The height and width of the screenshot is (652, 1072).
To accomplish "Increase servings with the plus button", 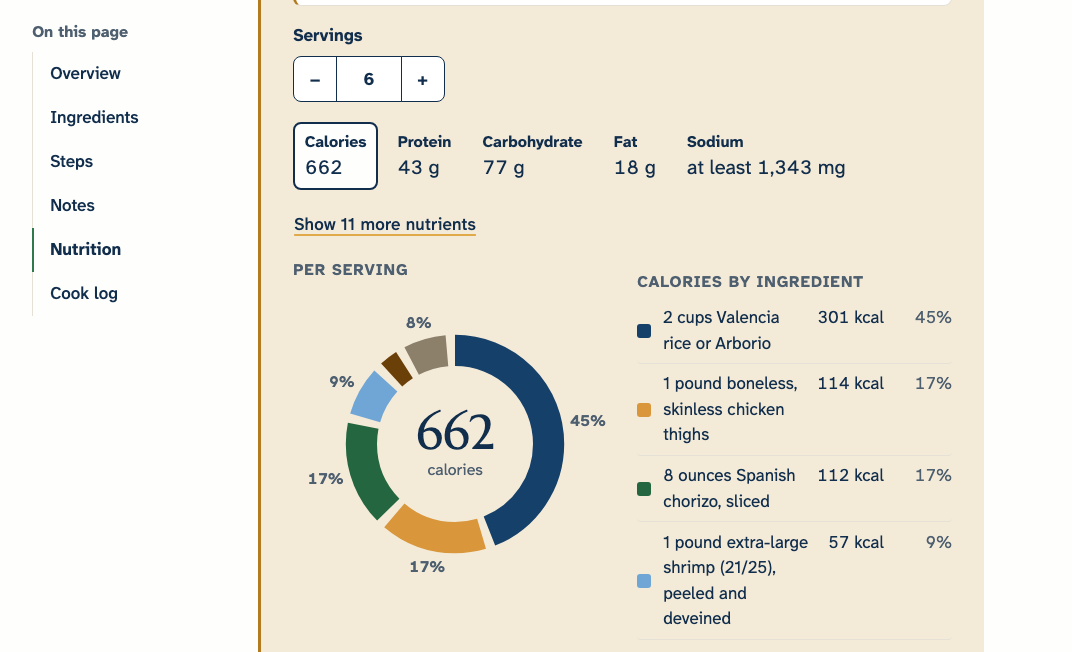I will 423,79.
